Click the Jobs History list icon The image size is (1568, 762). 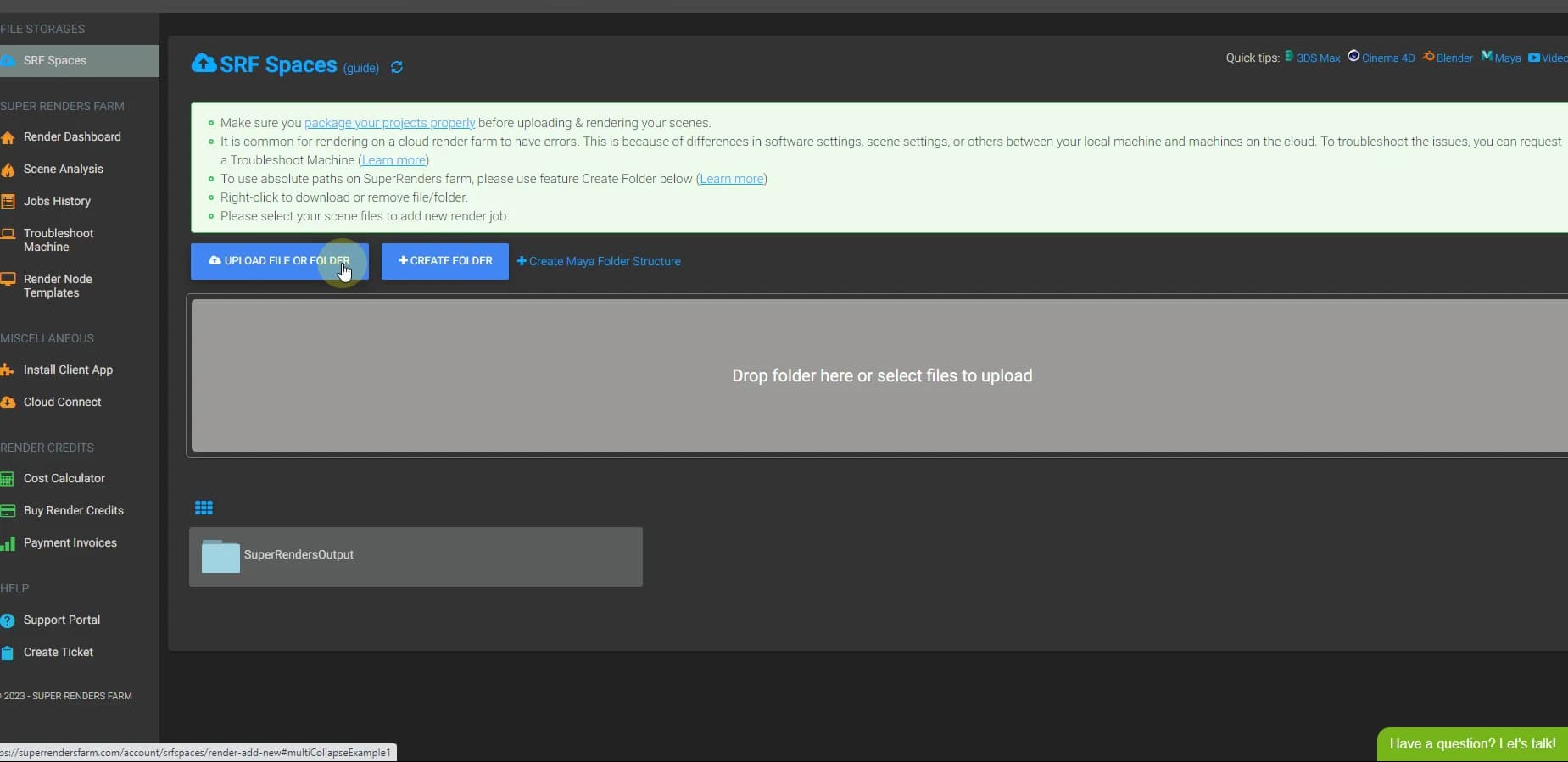[x=8, y=202]
